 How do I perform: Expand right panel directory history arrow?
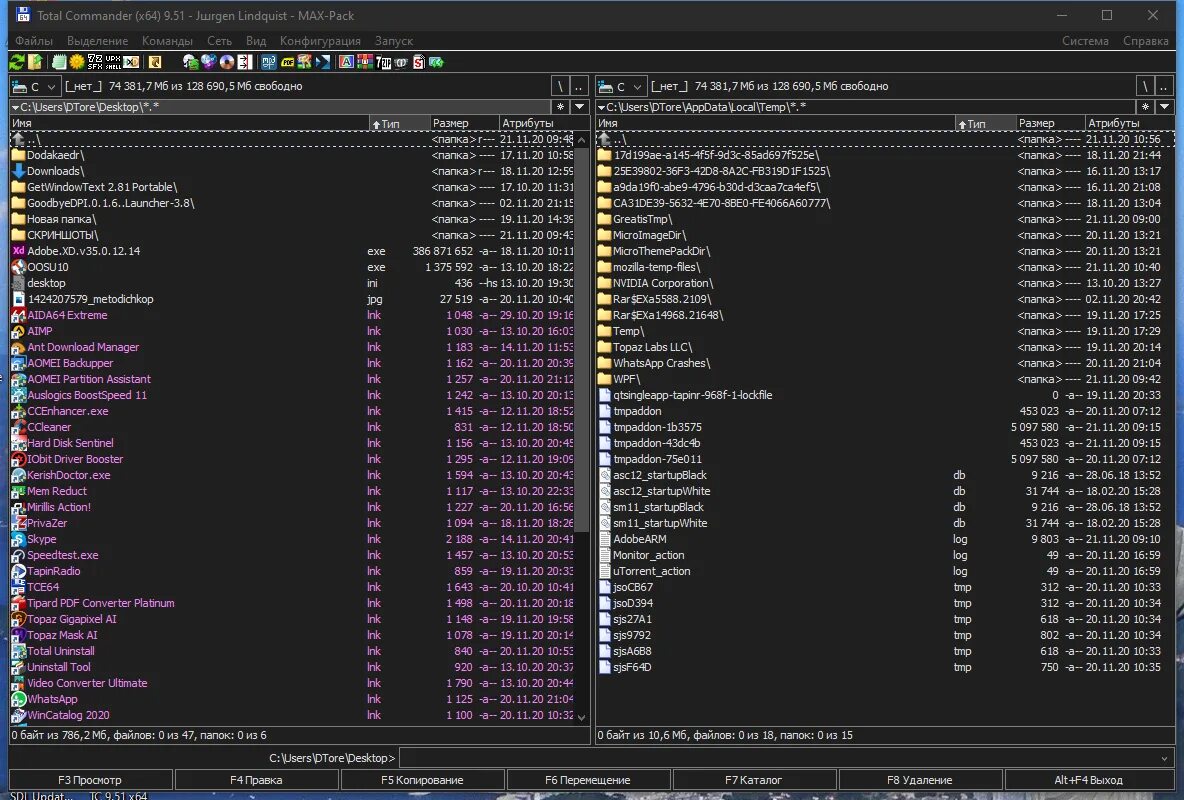1165,107
